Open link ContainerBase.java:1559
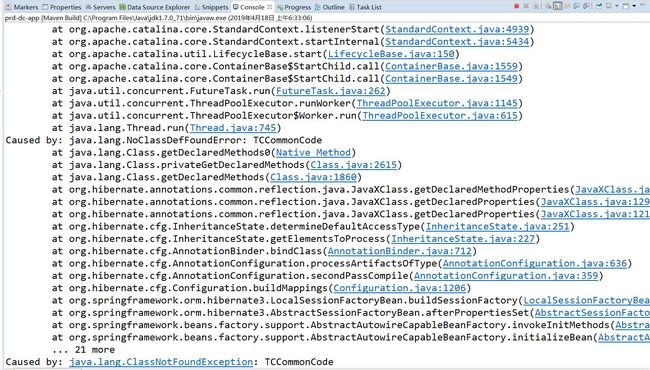The width and height of the screenshot is (650, 370). pos(451,66)
